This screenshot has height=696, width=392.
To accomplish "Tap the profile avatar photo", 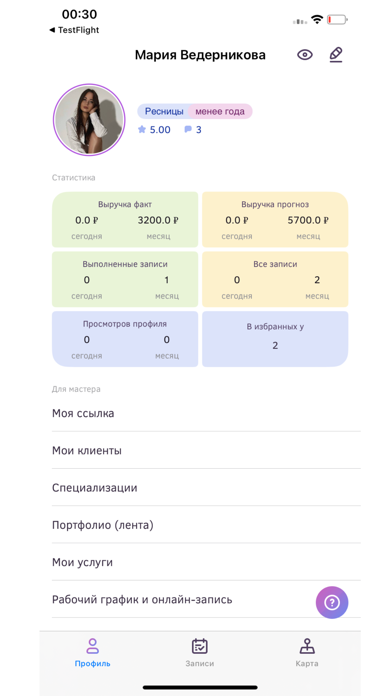I will coord(89,119).
